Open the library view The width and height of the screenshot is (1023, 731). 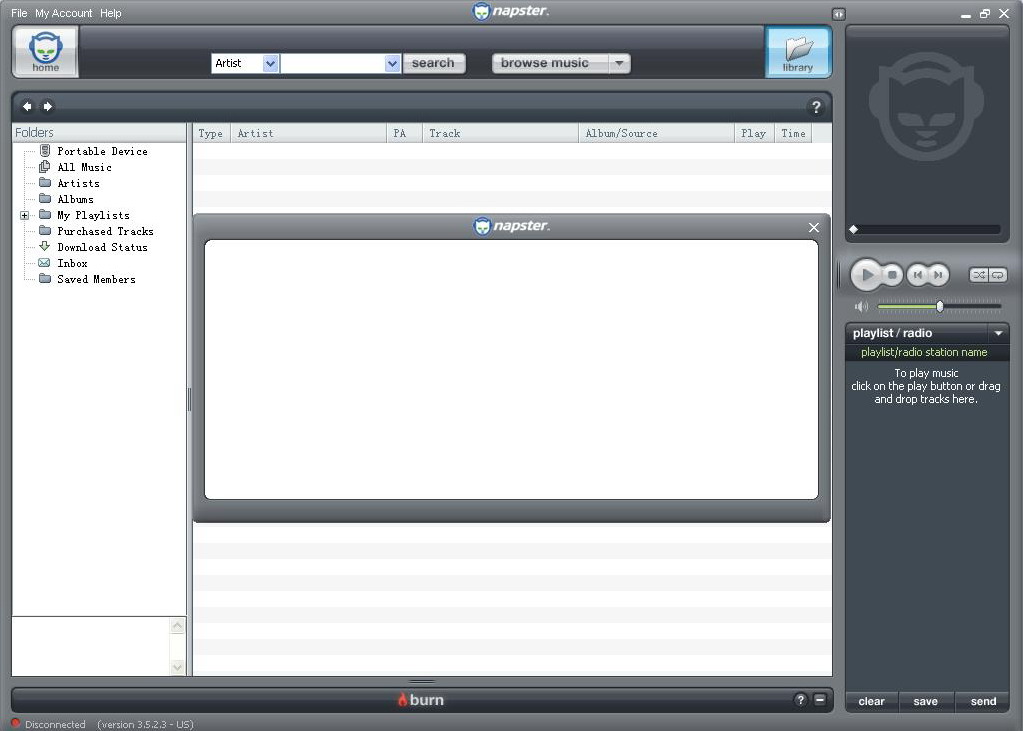coord(798,52)
